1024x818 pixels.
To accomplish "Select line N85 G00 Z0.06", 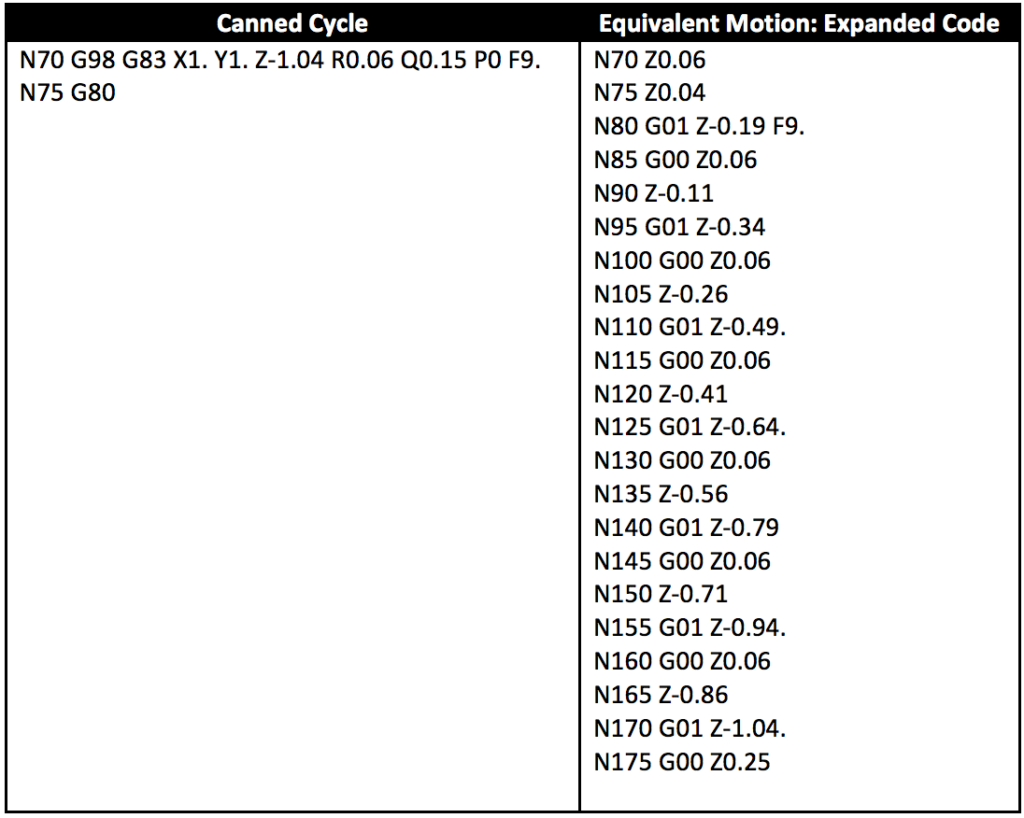I will 675,161.
